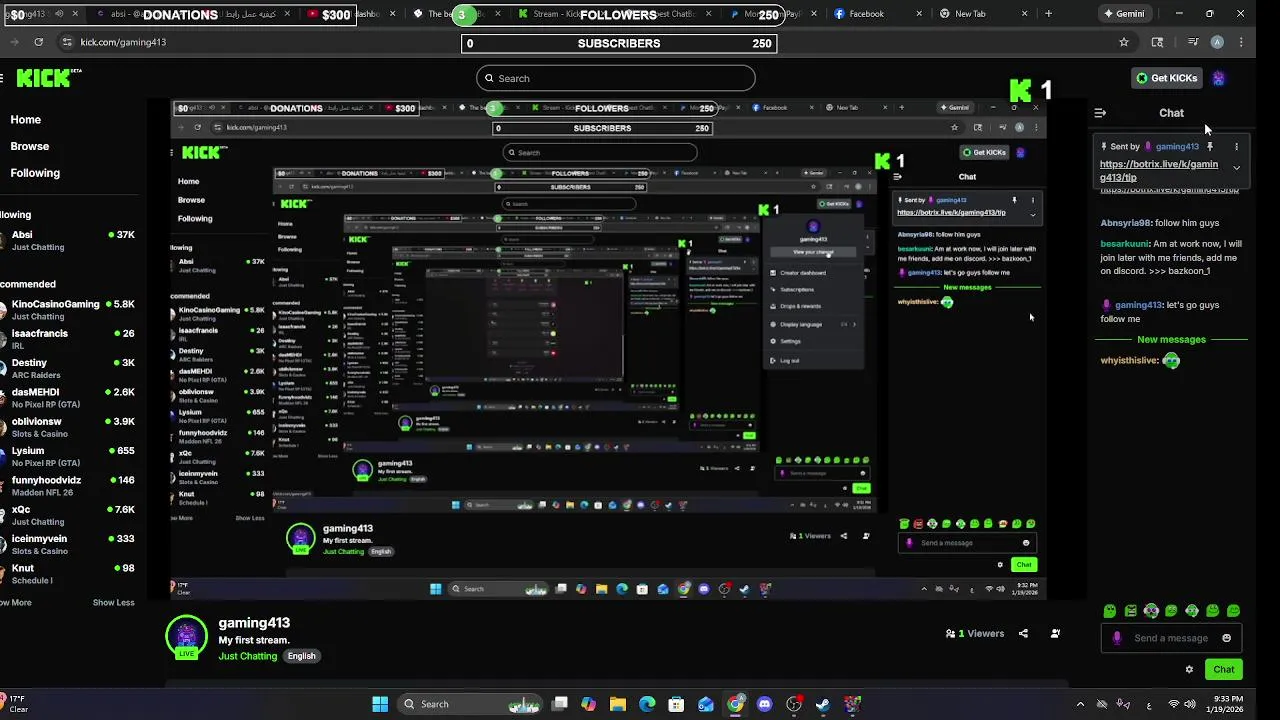Go to Browse in the sidebar
1280x720 pixels.
click(30, 146)
